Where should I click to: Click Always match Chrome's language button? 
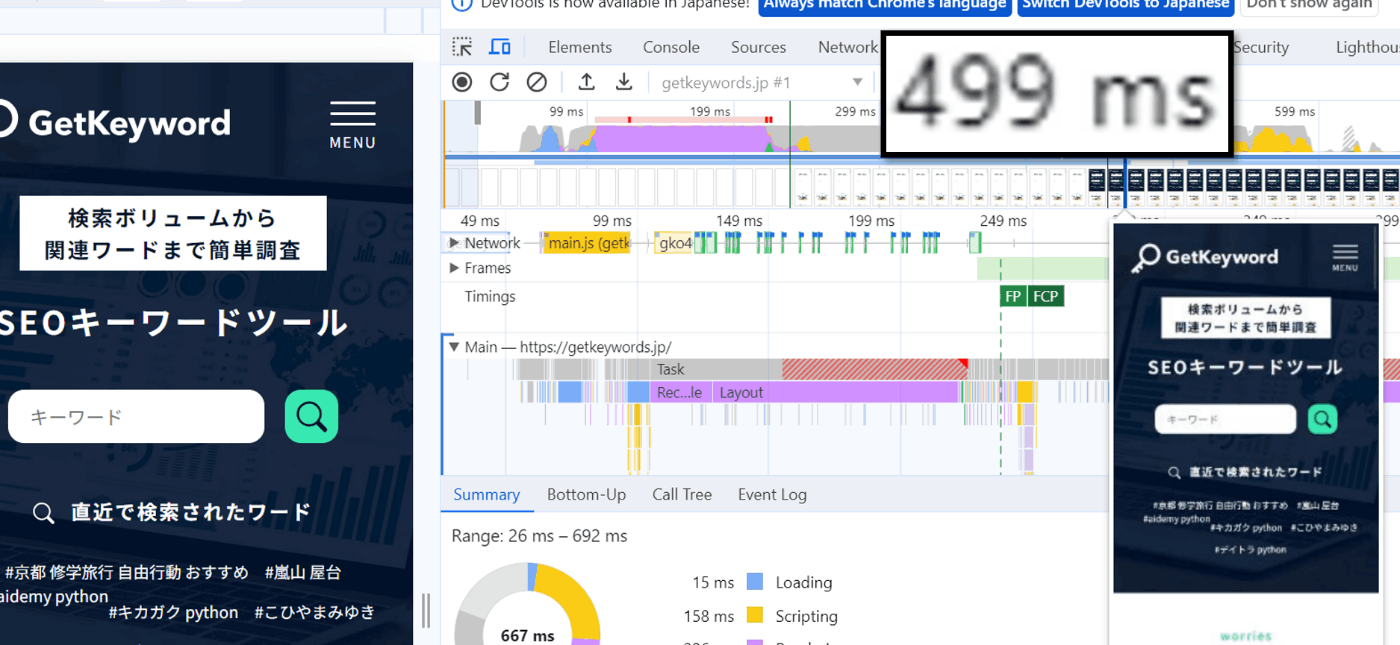point(884,5)
